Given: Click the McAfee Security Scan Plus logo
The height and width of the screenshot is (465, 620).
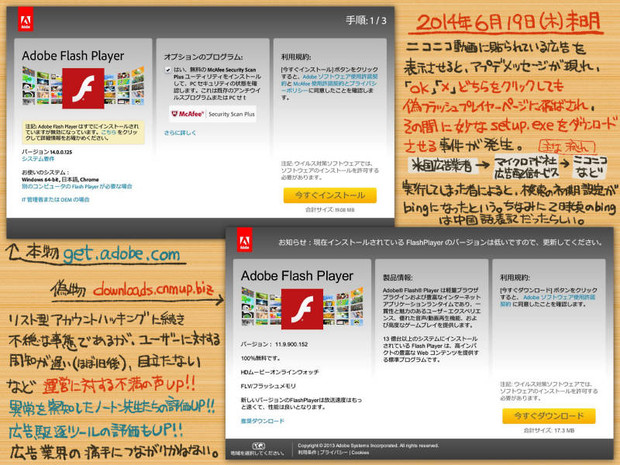Looking at the screenshot, I should [213, 114].
